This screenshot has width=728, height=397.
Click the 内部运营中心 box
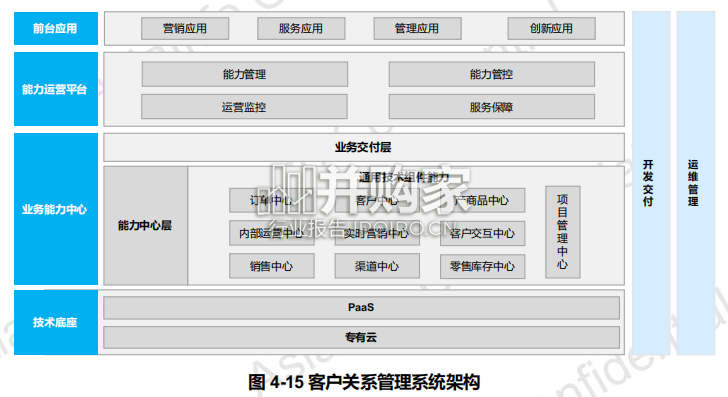(272, 233)
